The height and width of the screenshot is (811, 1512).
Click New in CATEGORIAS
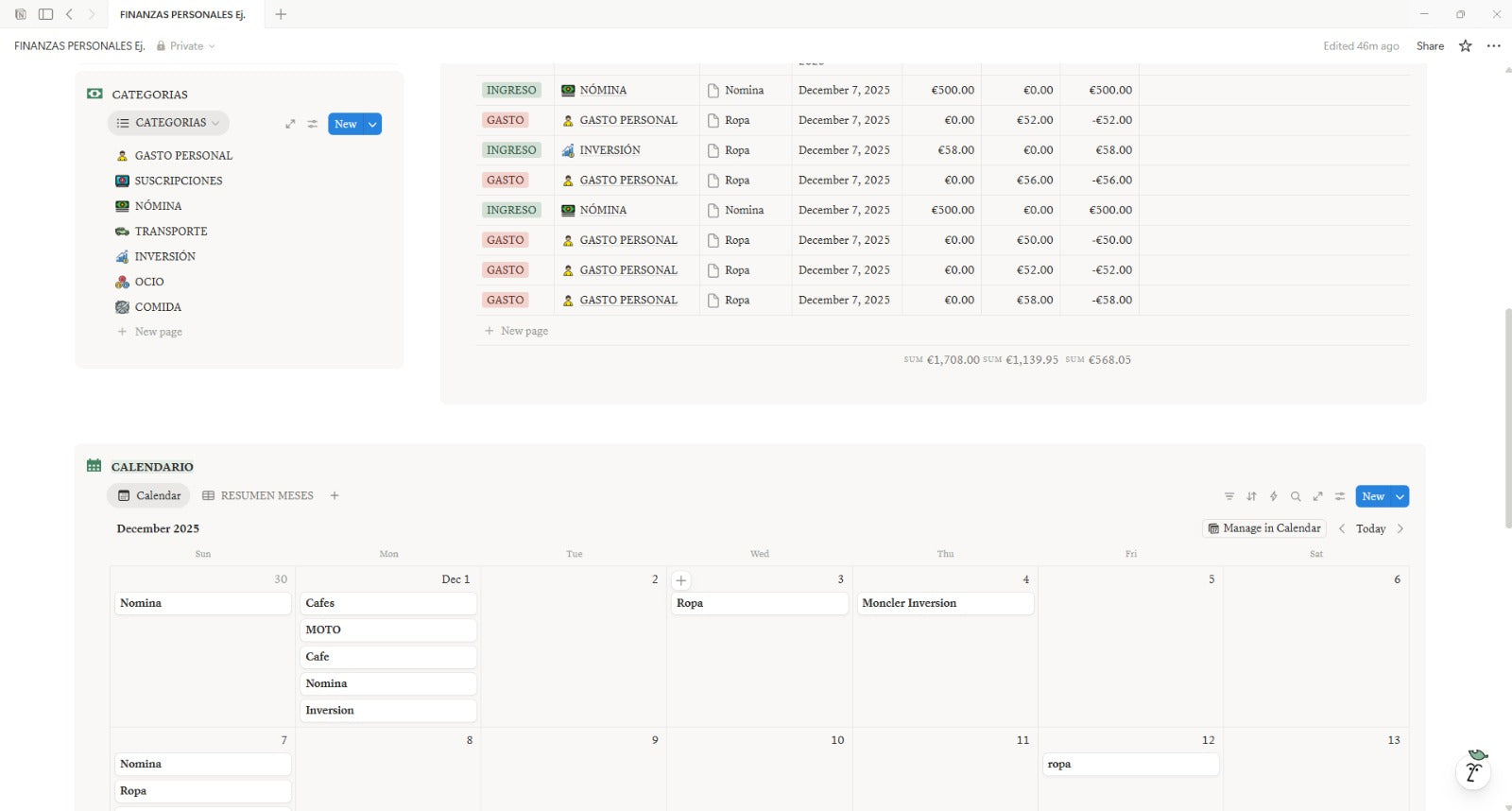[346, 124]
